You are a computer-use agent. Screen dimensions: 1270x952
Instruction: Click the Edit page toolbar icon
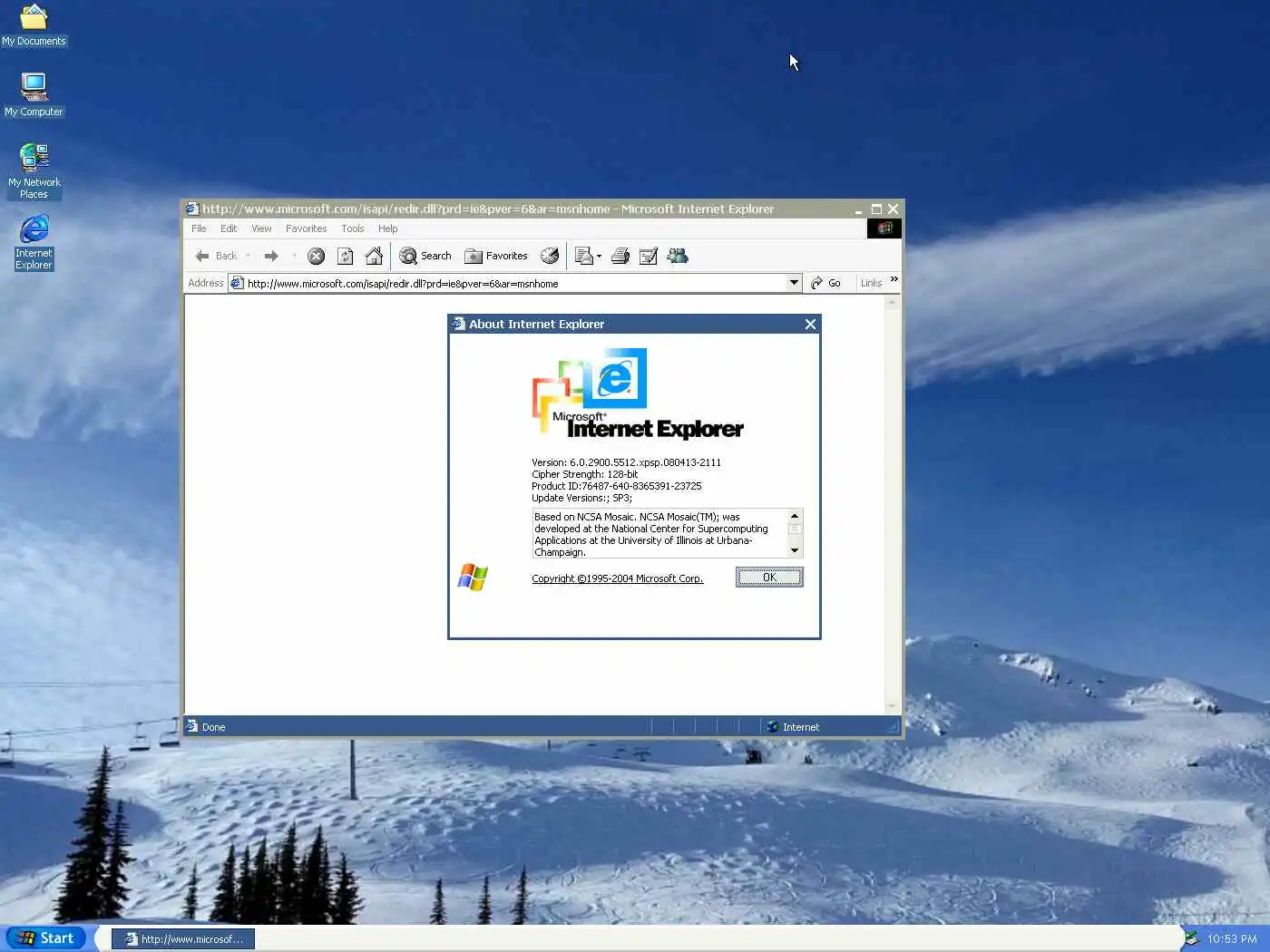(649, 256)
